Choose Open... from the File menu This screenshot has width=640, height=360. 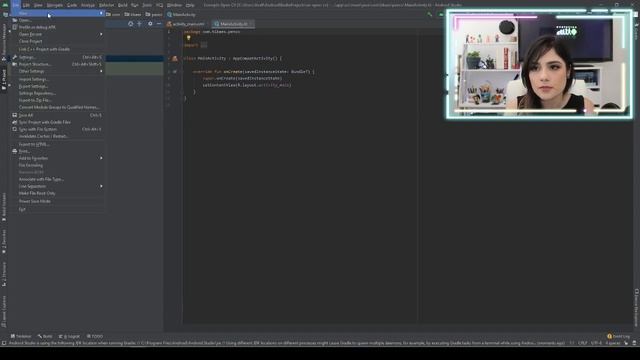58,20
